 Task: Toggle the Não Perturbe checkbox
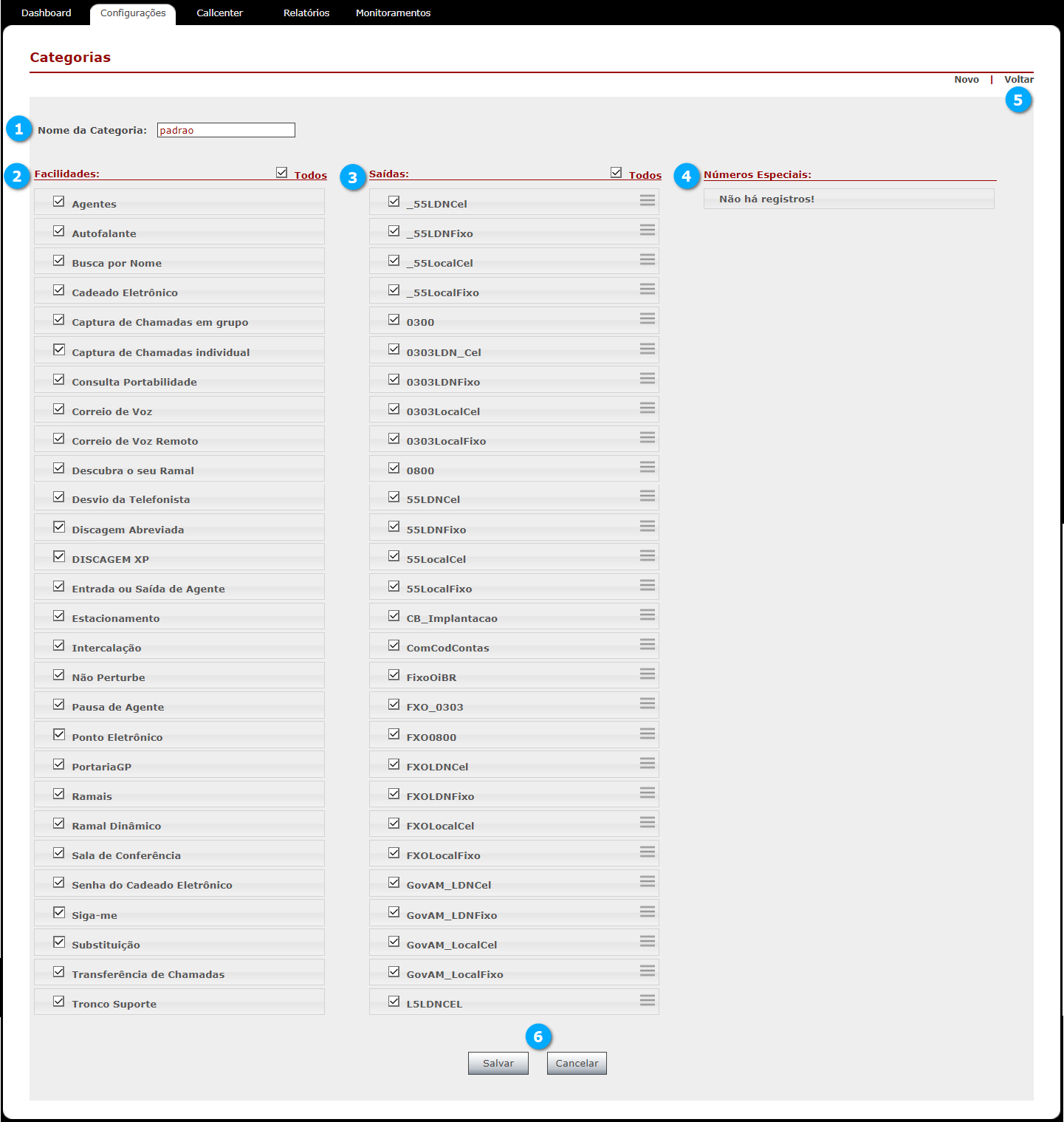click(59, 674)
